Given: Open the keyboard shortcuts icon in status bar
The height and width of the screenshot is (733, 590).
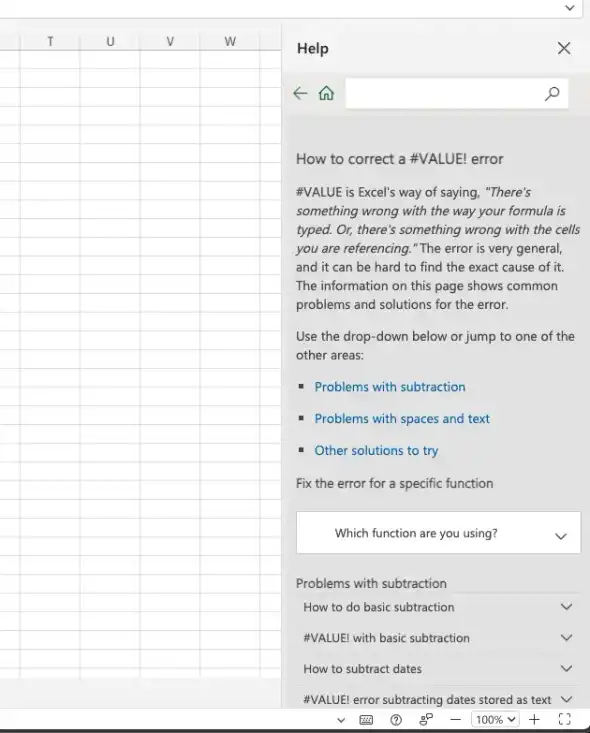Looking at the screenshot, I should coord(366,719).
